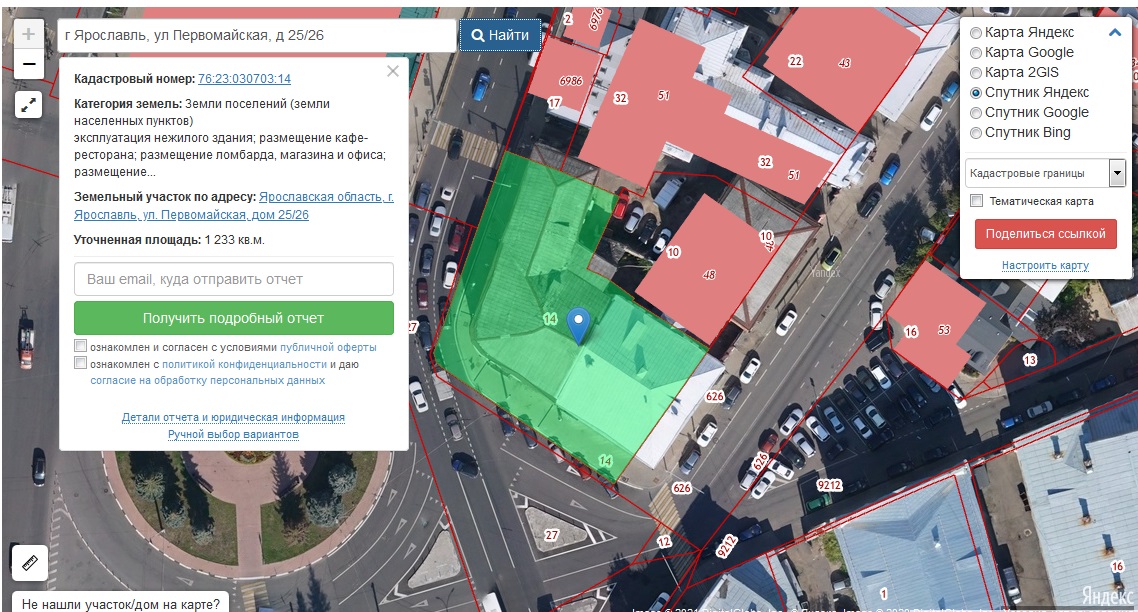Enable the Тематическая карта checkbox
The height and width of the screenshot is (612, 1138).
tap(977, 201)
